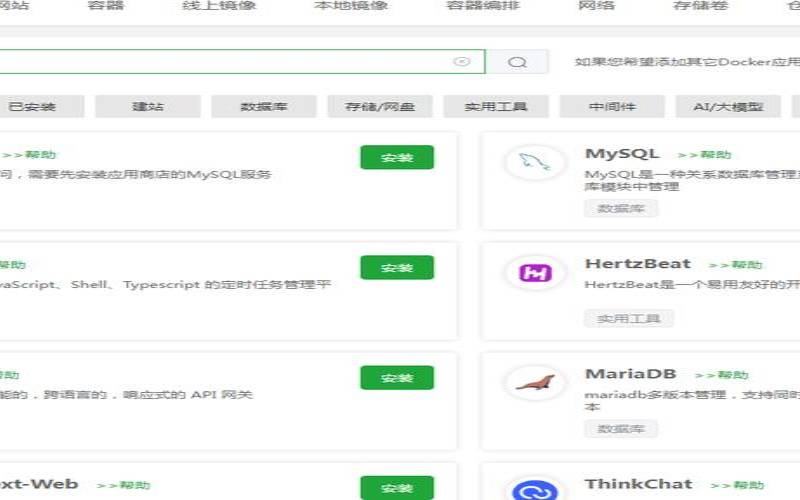Open the 网络 tab
Screen dimensions: 800x500
tap(596, 6)
